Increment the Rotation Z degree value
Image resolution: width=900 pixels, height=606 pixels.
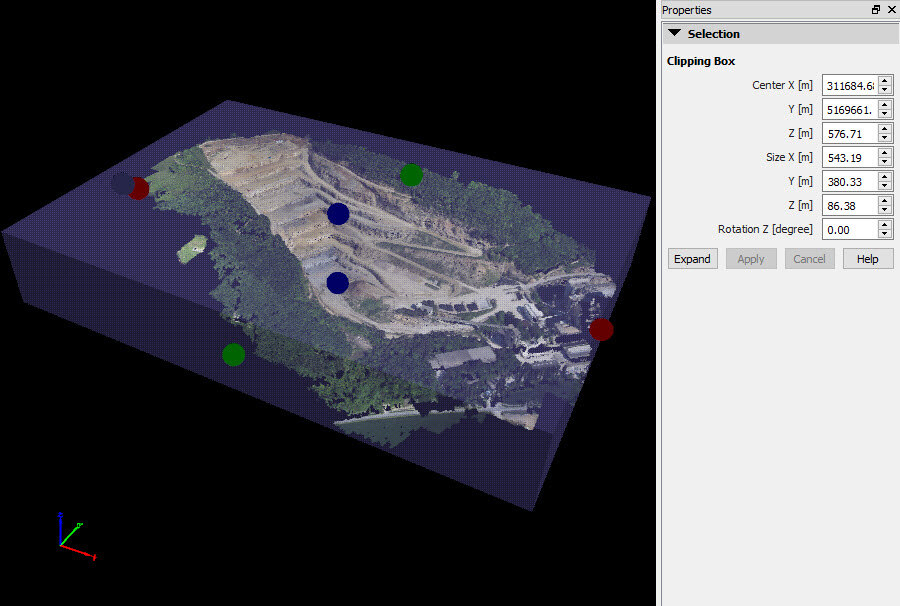pos(885,225)
